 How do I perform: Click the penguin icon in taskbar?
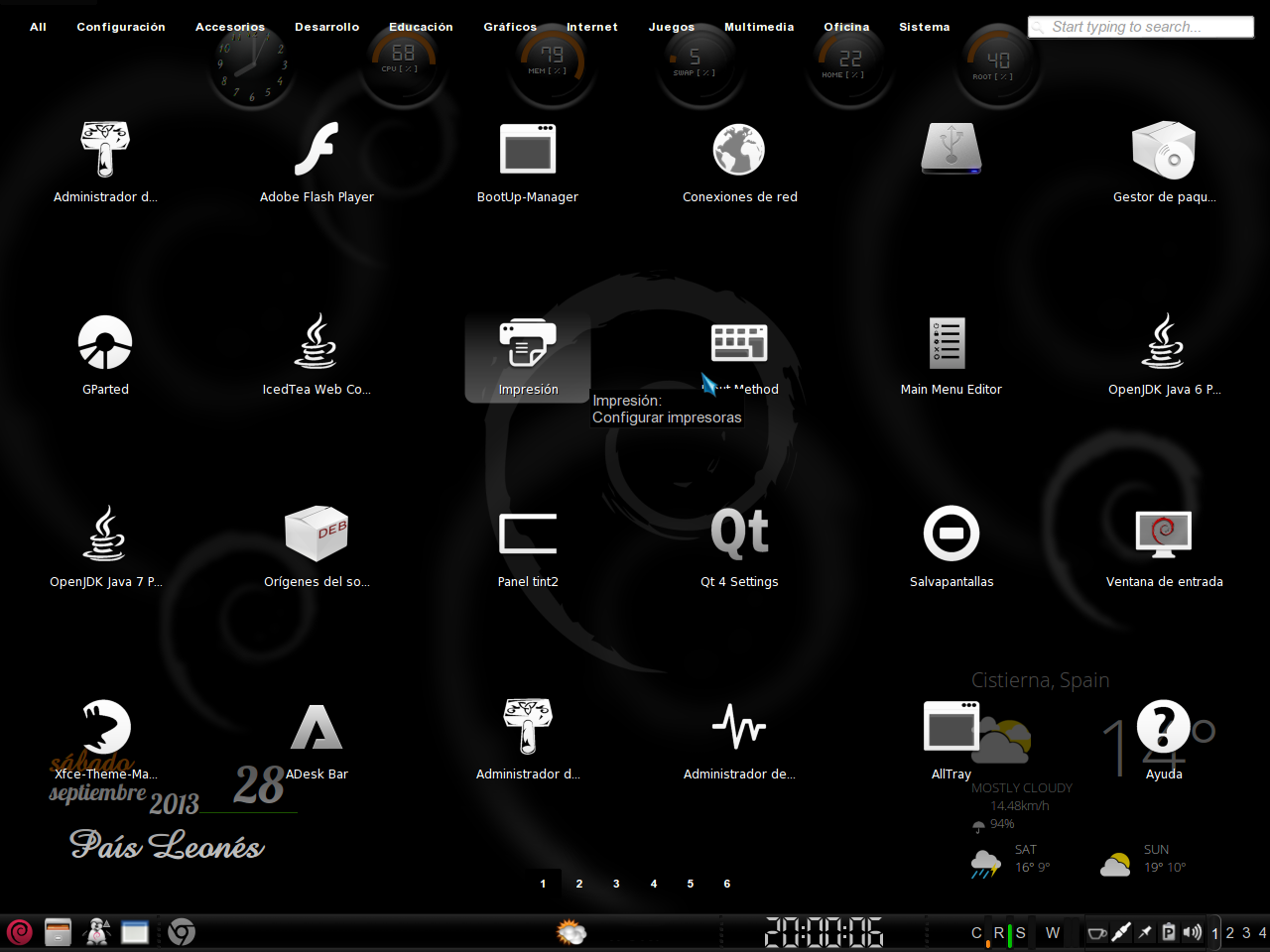[x=96, y=932]
